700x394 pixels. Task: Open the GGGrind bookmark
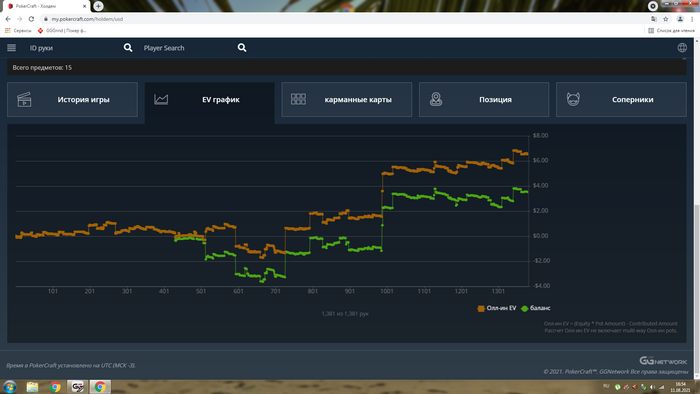[62, 30]
